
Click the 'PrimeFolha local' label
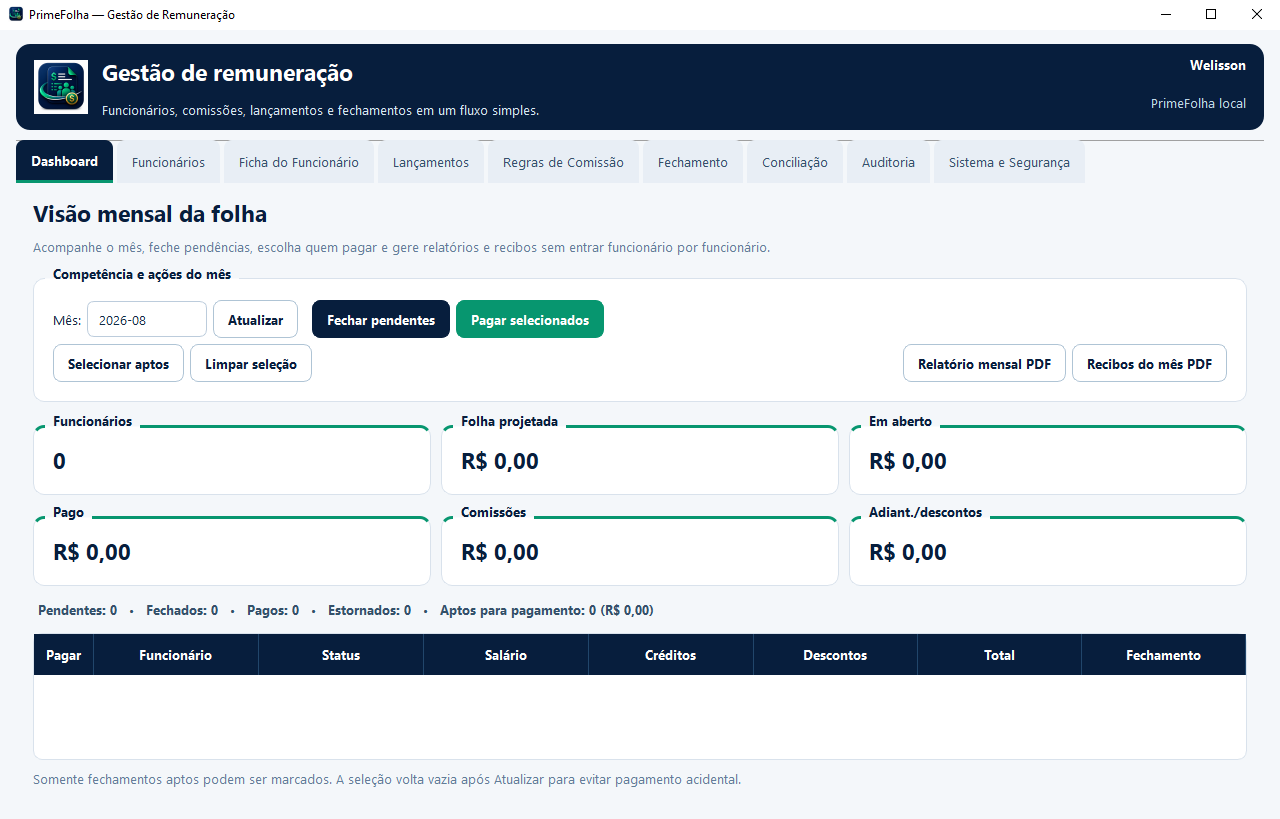coord(1198,103)
